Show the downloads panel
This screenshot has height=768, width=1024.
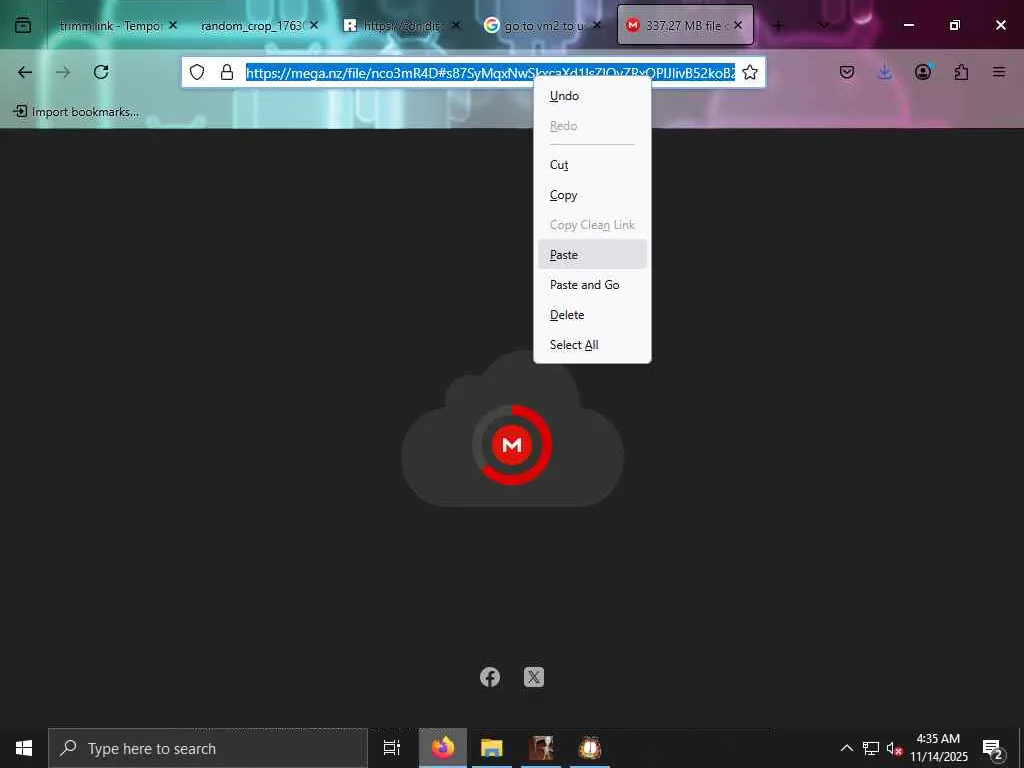884,72
